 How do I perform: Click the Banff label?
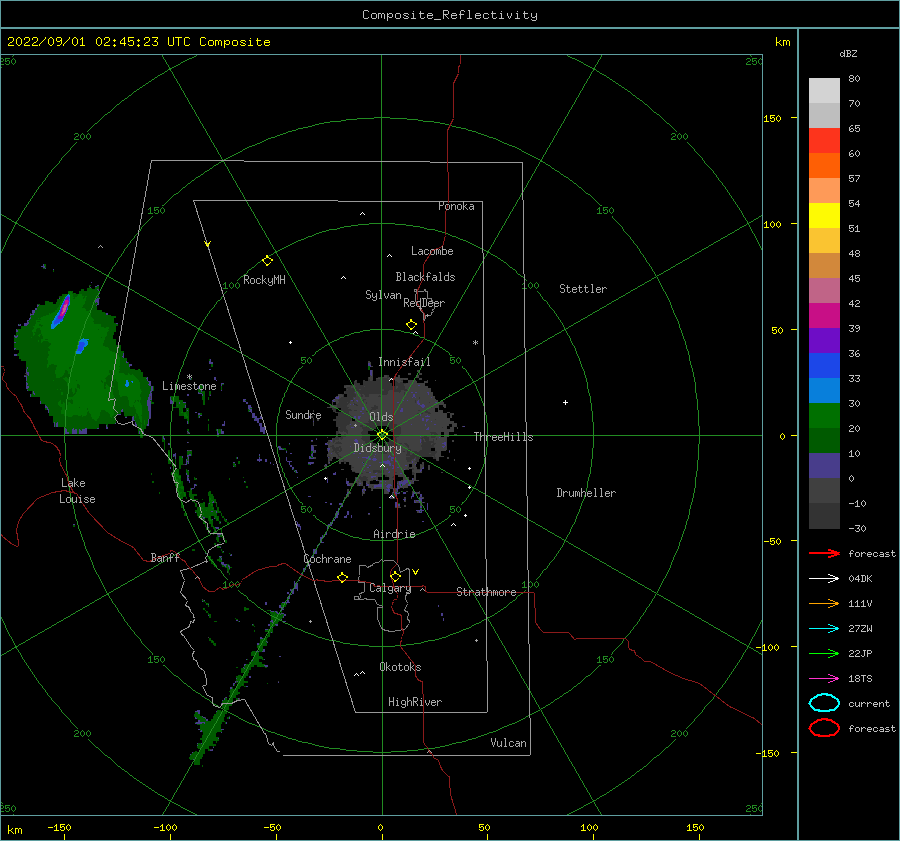click(x=165, y=557)
